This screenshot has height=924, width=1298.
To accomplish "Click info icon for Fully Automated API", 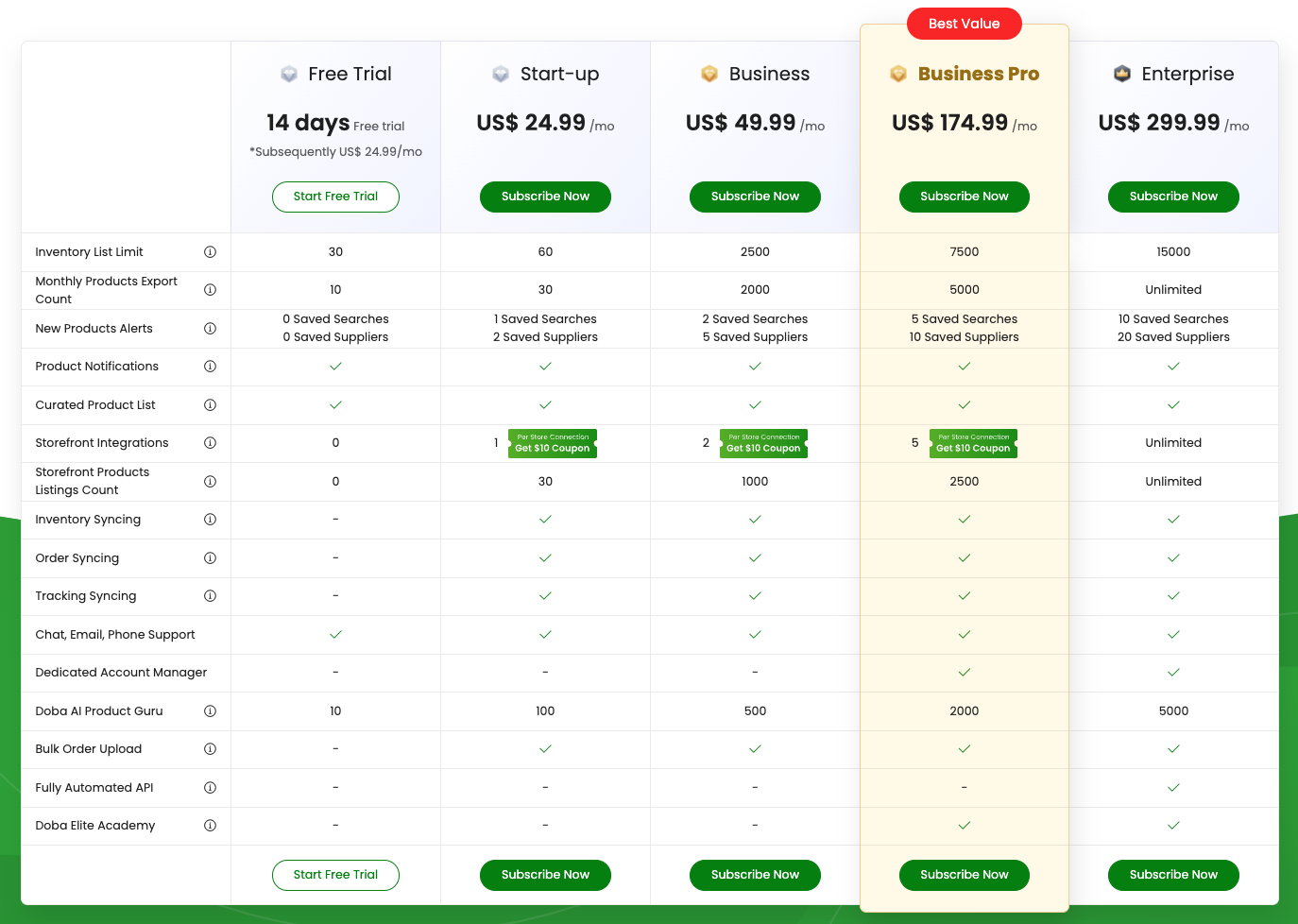I will click(210, 788).
